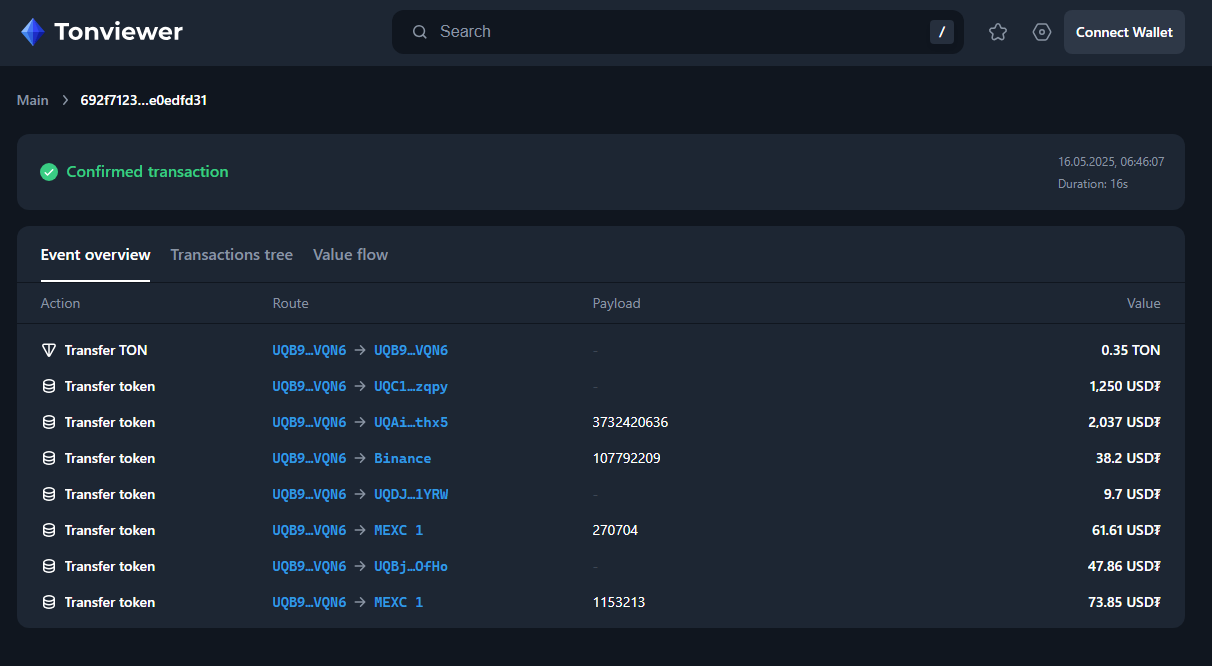The width and height of the screenshot is (1212, 666).
Task: Open the UQAi…thx5 recipient address
Action: 411,422
